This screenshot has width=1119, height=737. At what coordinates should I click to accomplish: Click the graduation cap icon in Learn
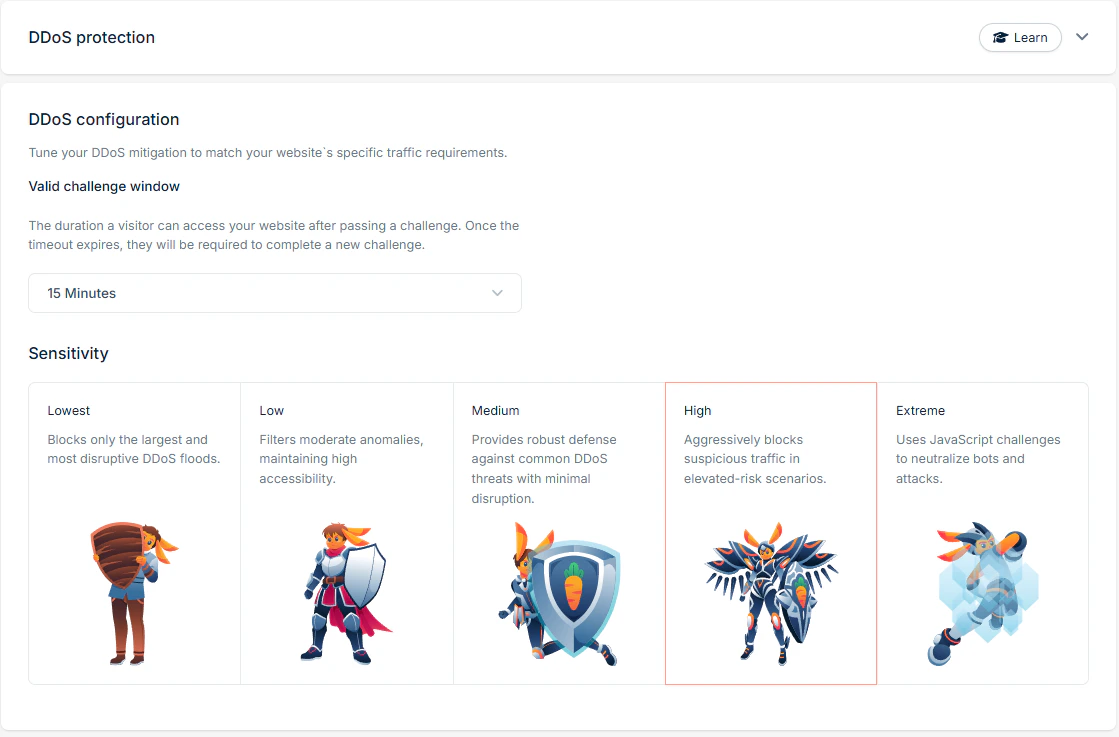coord(1001,38)
